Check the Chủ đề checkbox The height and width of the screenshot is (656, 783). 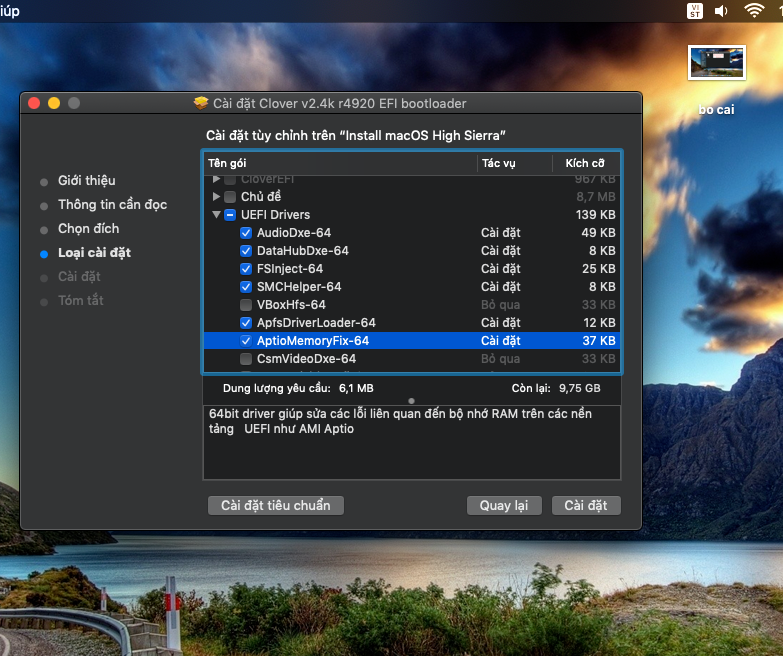click(230, 197)
